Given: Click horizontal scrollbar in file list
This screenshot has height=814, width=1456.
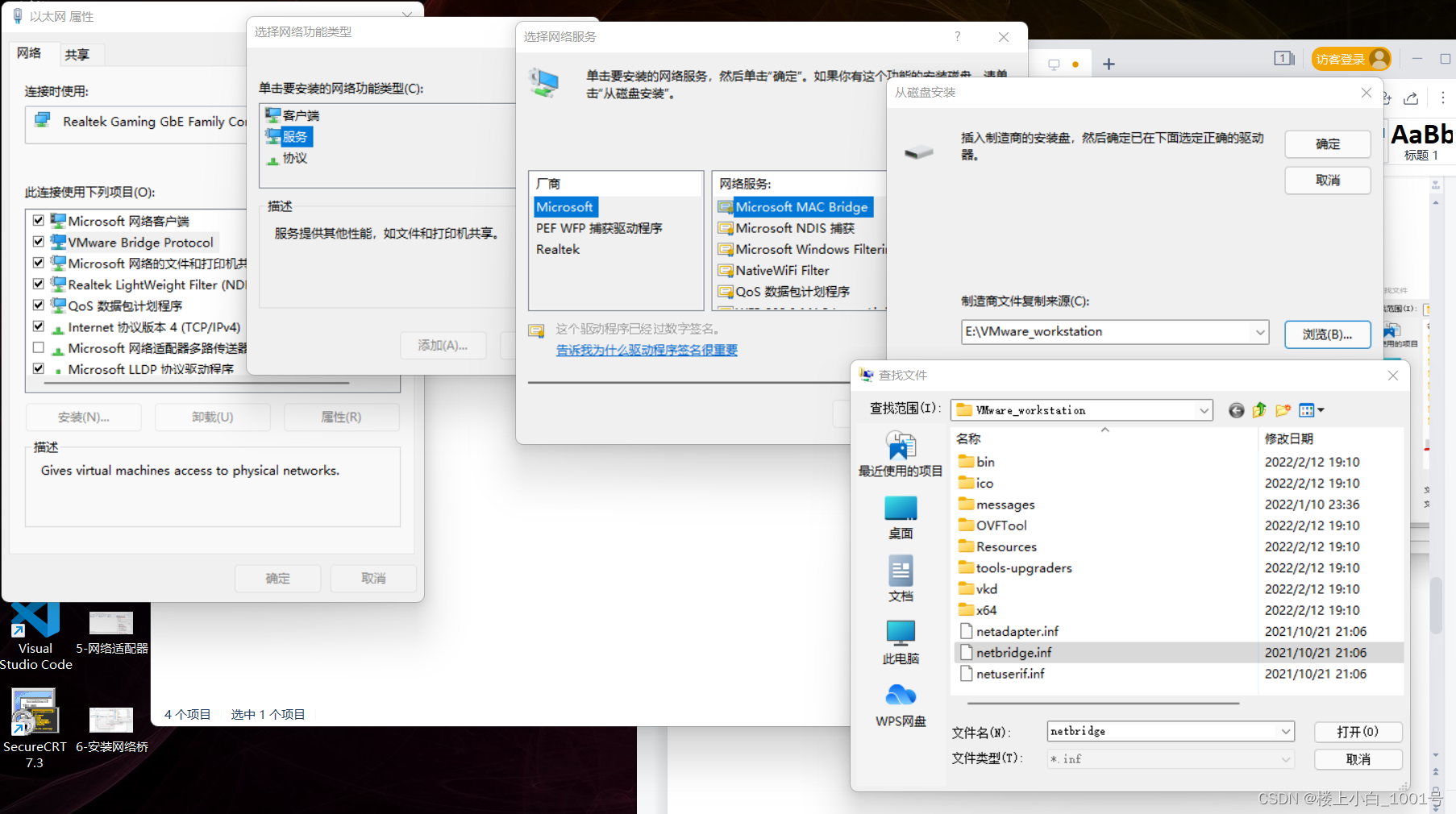Looking at the screenshot, I should point(1104,703).
